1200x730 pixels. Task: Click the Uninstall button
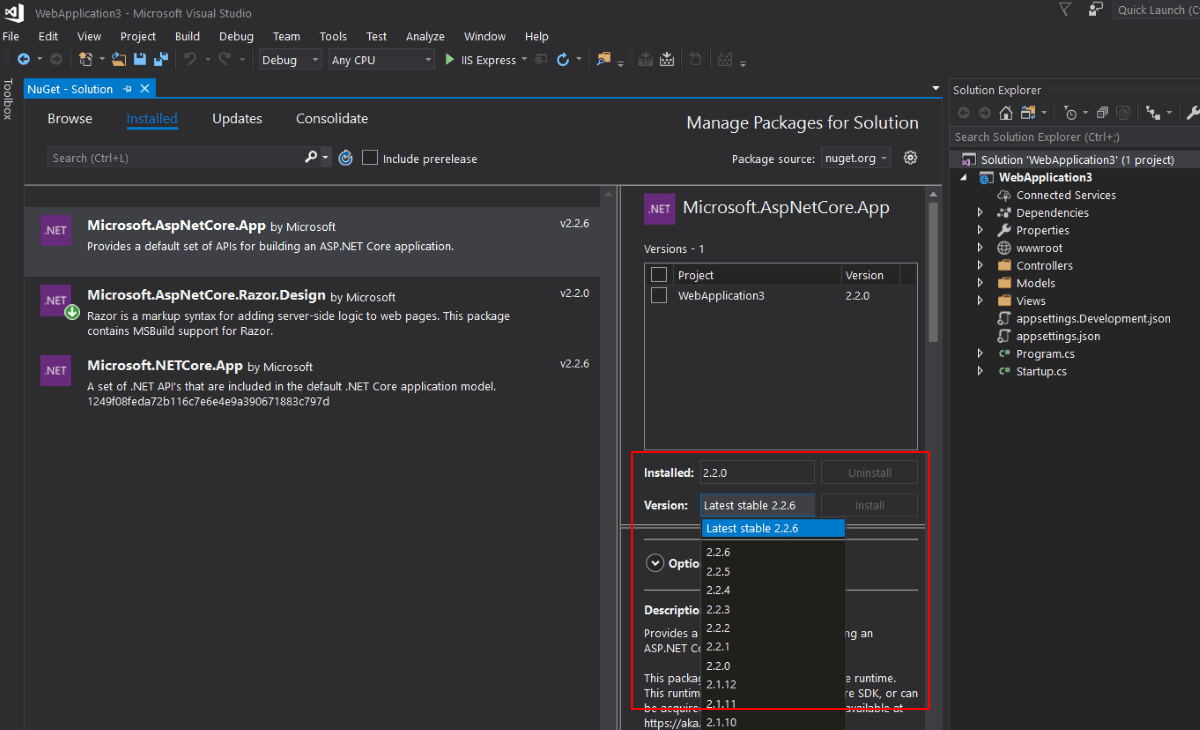(x=869, y=473)
